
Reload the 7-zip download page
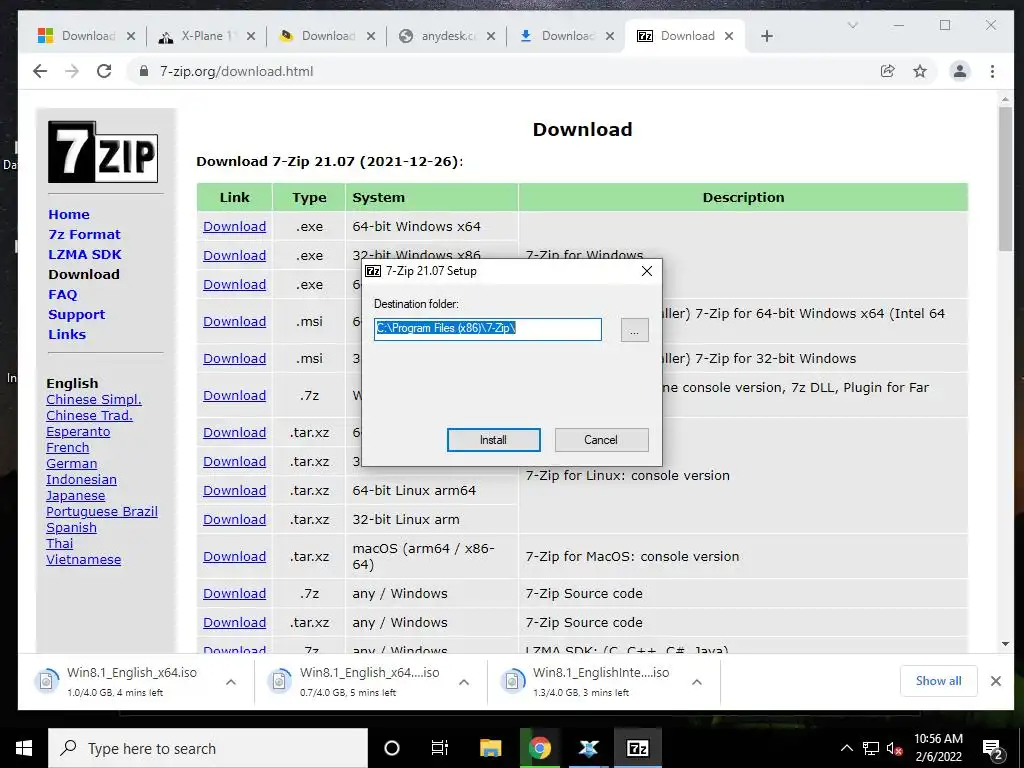[104, 71]
